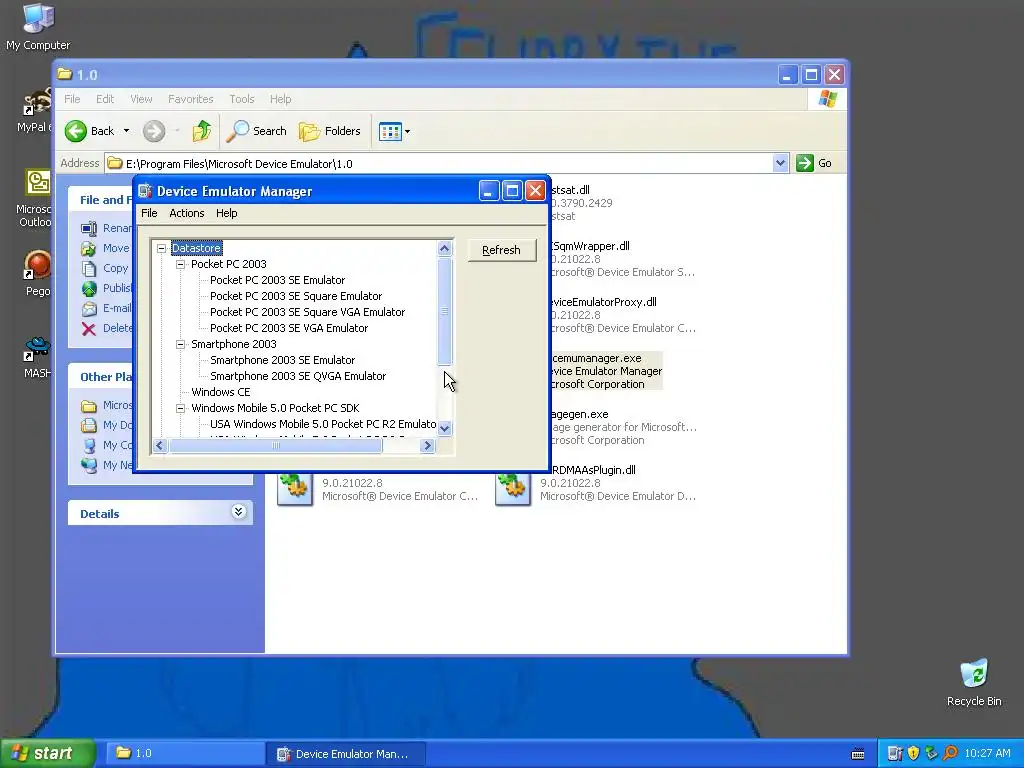The height and width of the screenshot is (768, 1024).
Task: Click the tree list scroll down arrow
Action: tap(445, 428)
